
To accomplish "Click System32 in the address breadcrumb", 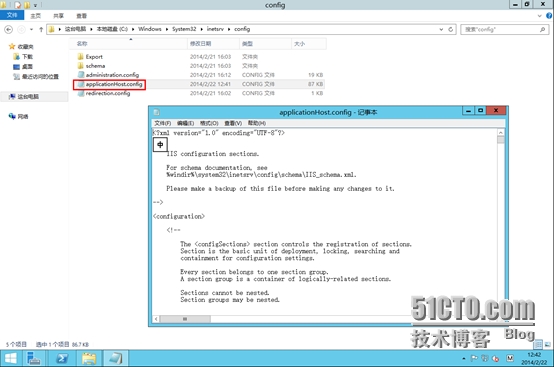I will (x=184, y=29).
